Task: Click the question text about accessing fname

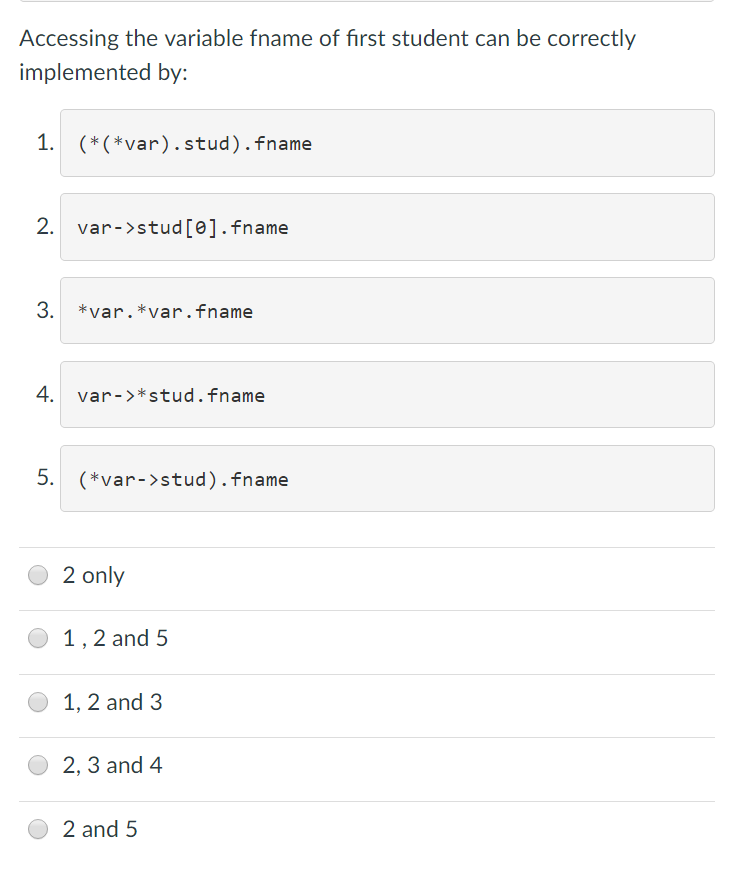Action: [x=327, y=55]
